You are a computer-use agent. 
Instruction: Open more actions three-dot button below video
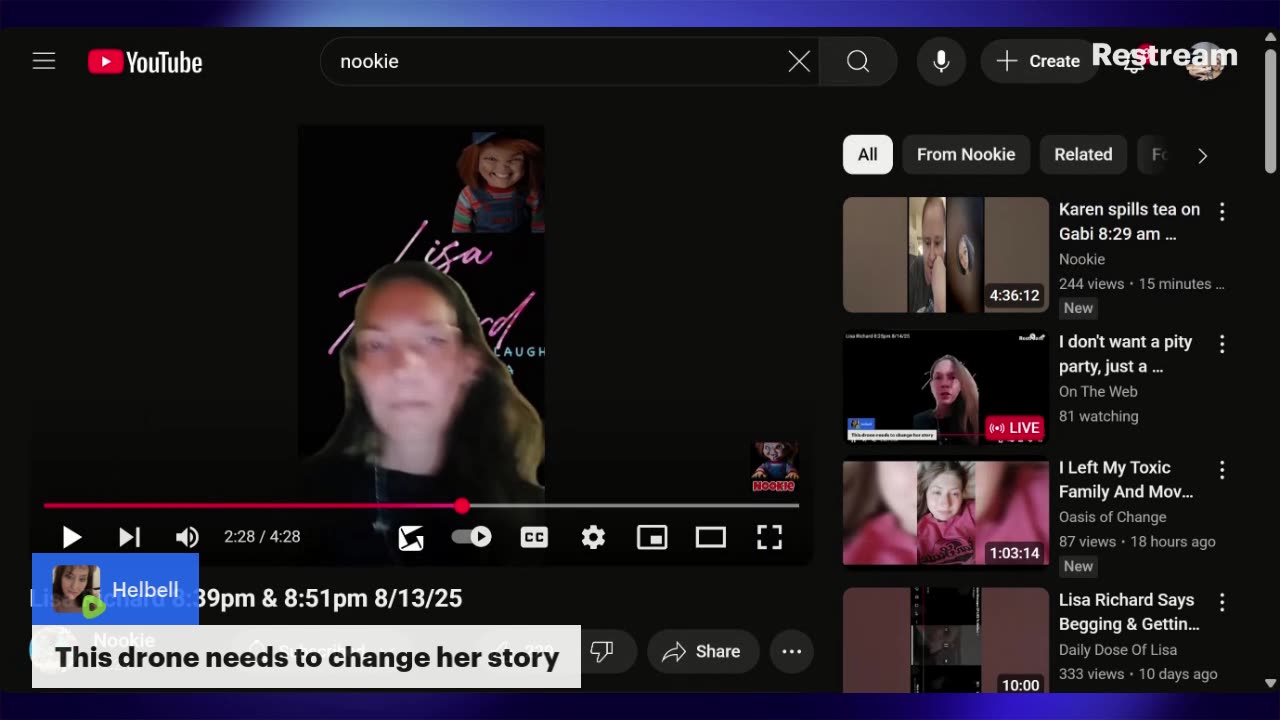(791, 651)
